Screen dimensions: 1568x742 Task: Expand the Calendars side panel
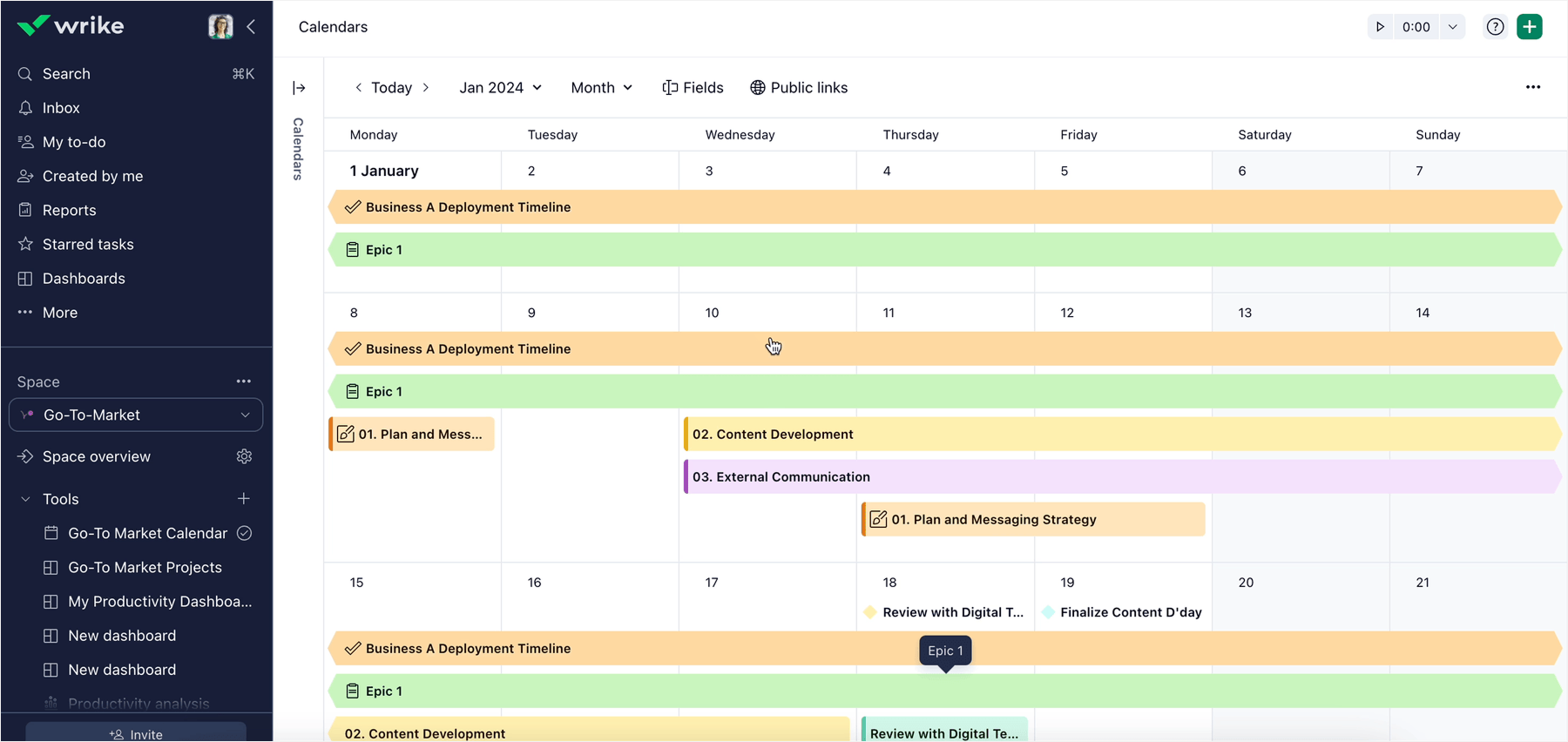(x=299, y=88)
